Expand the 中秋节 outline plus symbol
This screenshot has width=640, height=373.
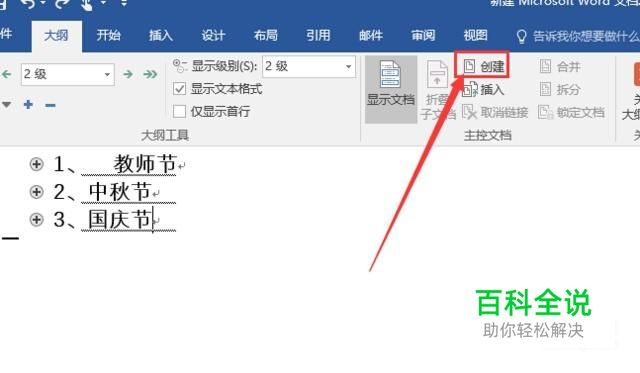pos(36,191)
